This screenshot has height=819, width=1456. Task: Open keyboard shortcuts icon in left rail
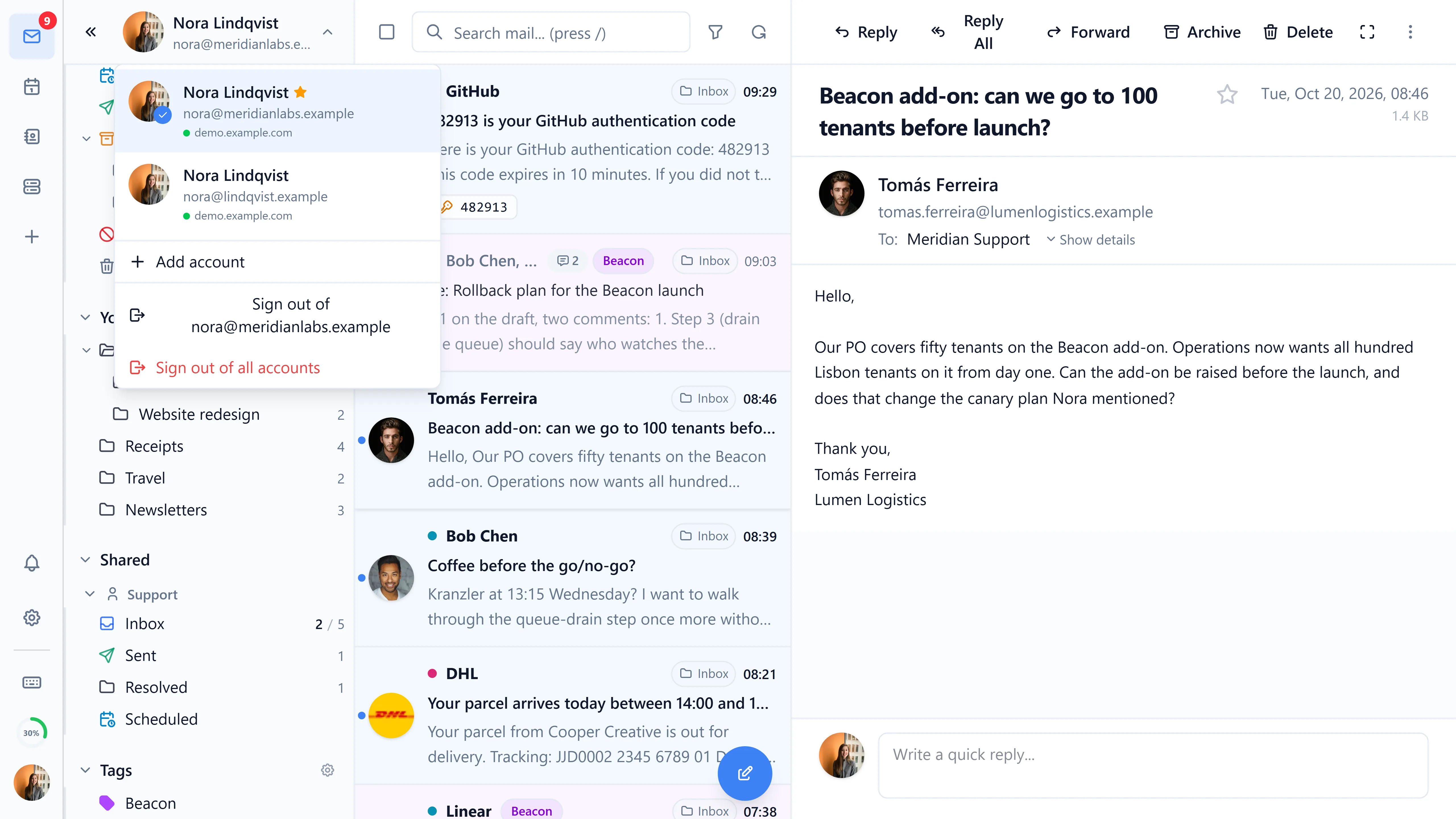32,682
